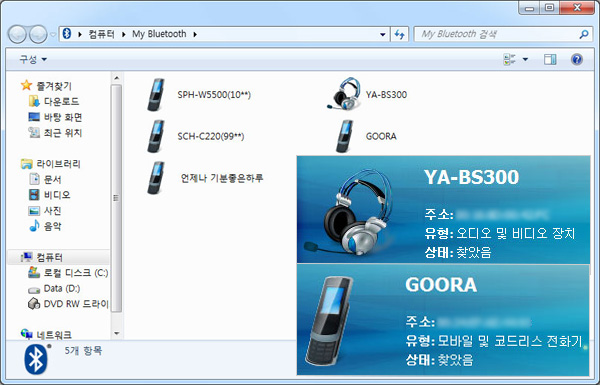Open 다운로드 folder in sidebar
The image size is (600, 385).
(x=54, y=101)
